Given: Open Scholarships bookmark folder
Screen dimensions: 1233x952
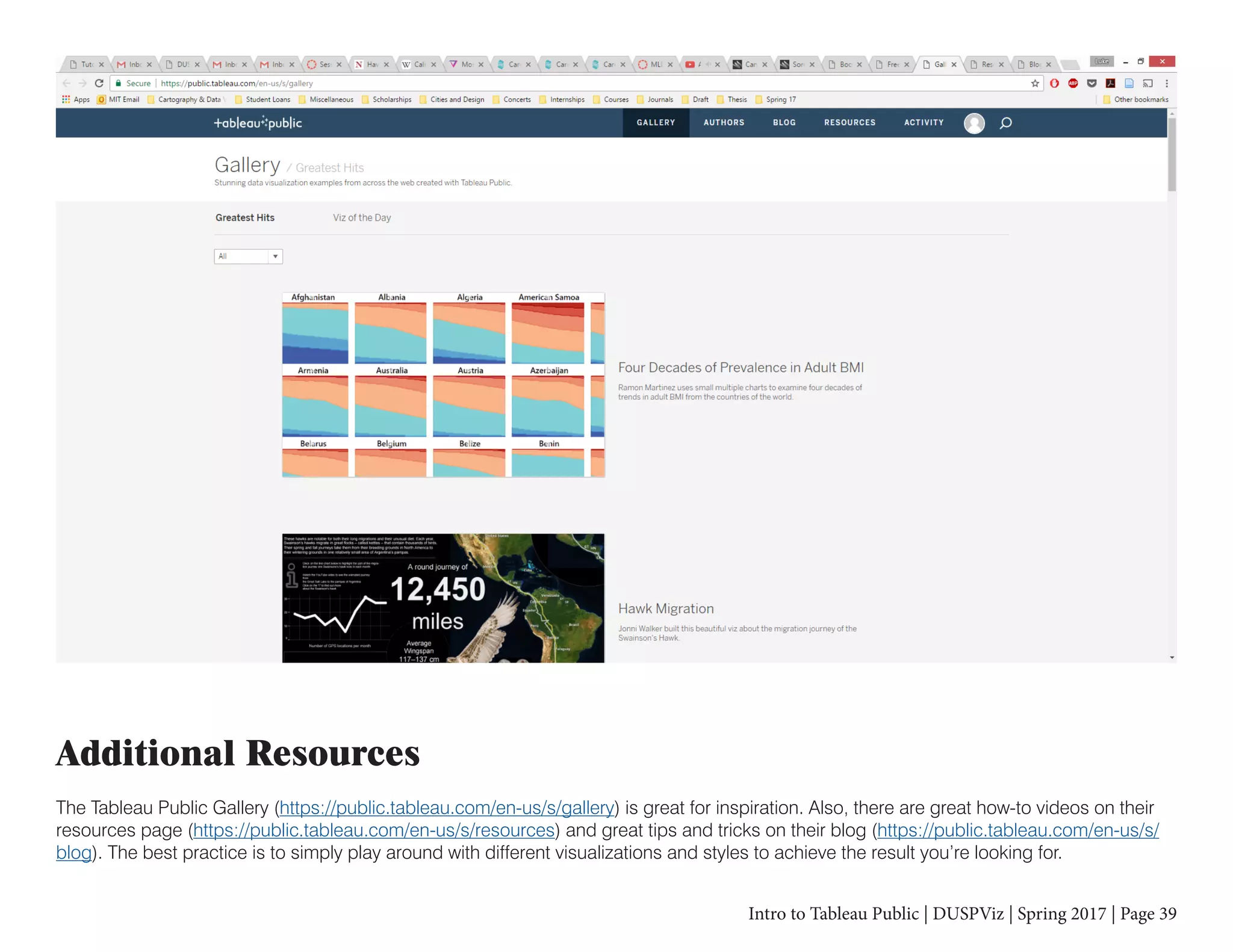Looking at the screenshot, I should (x=387, y=99).
